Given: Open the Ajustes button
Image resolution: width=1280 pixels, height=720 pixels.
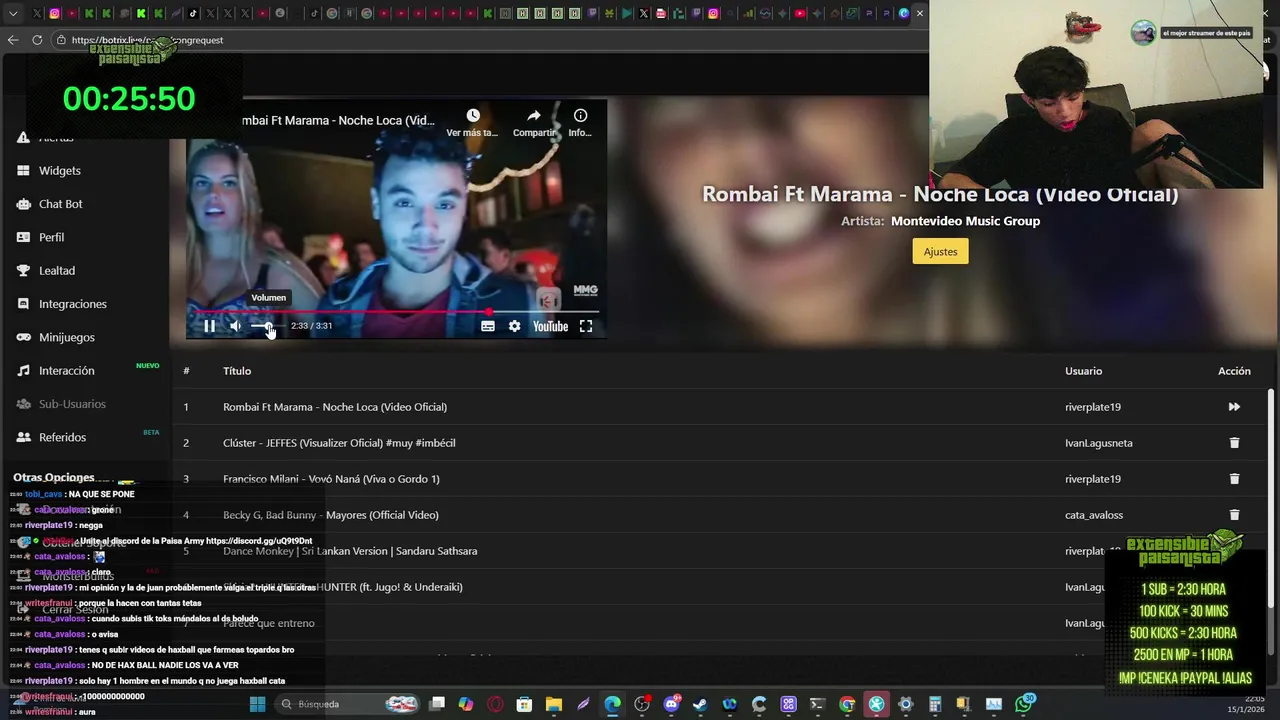Looking at the screenshot, I should pos(940,251).
